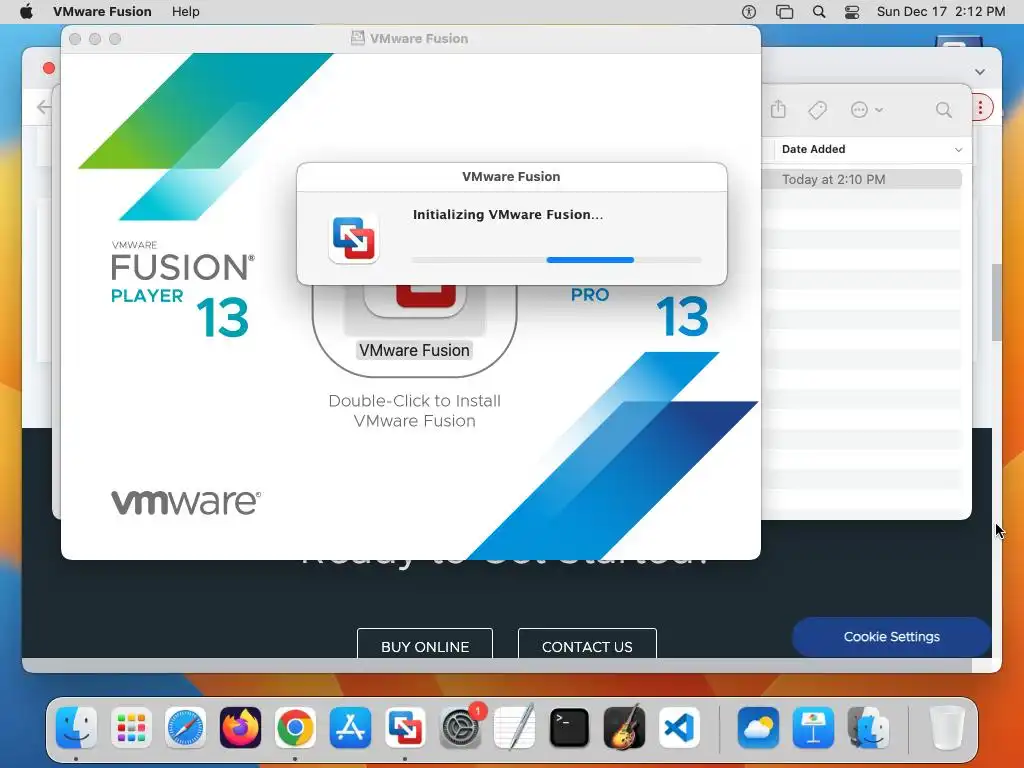This screenshot has height=768, width=1024.
Task: Click the VMware Fusion installer icon label
Action: click(414, 350)
